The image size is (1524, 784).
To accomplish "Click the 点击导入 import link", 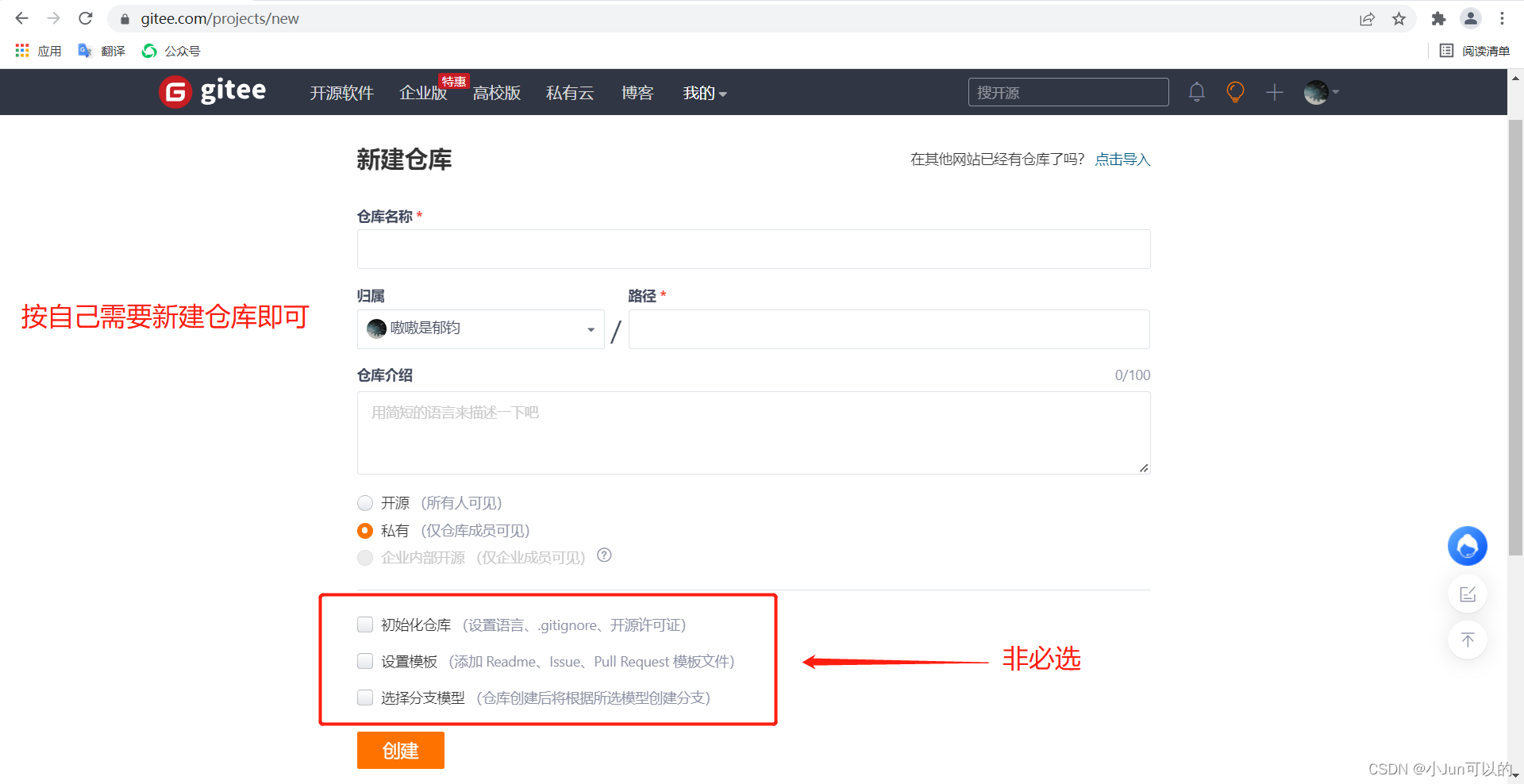I will [1122, 159].
